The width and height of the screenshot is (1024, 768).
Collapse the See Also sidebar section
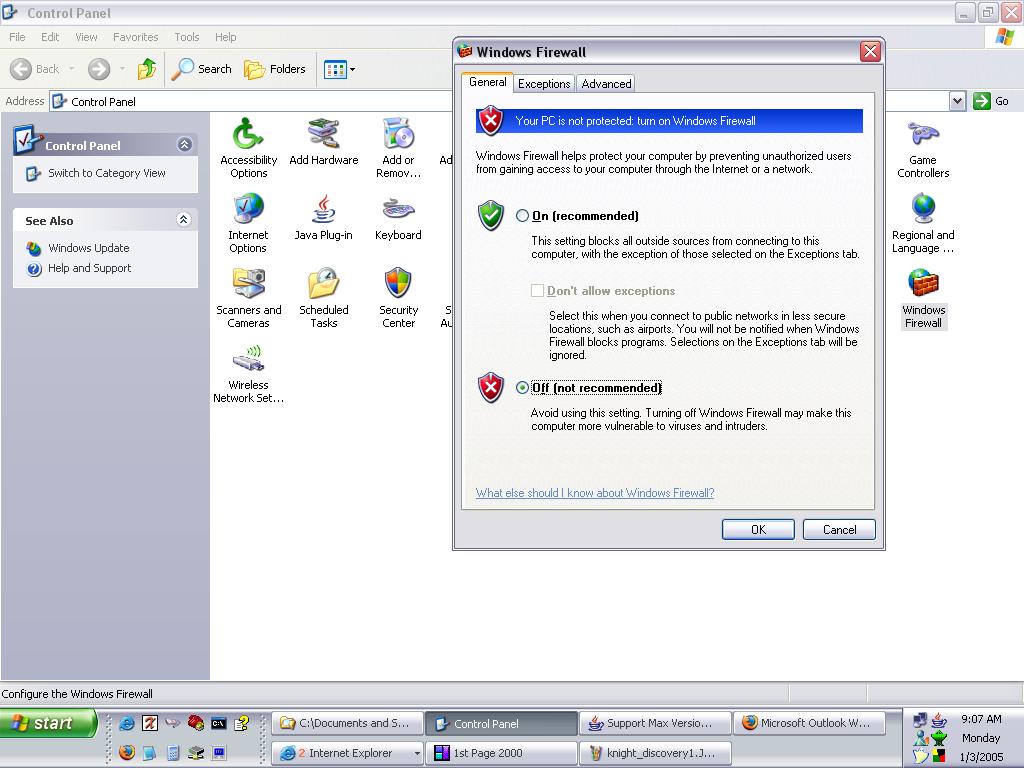pos(184,220)
